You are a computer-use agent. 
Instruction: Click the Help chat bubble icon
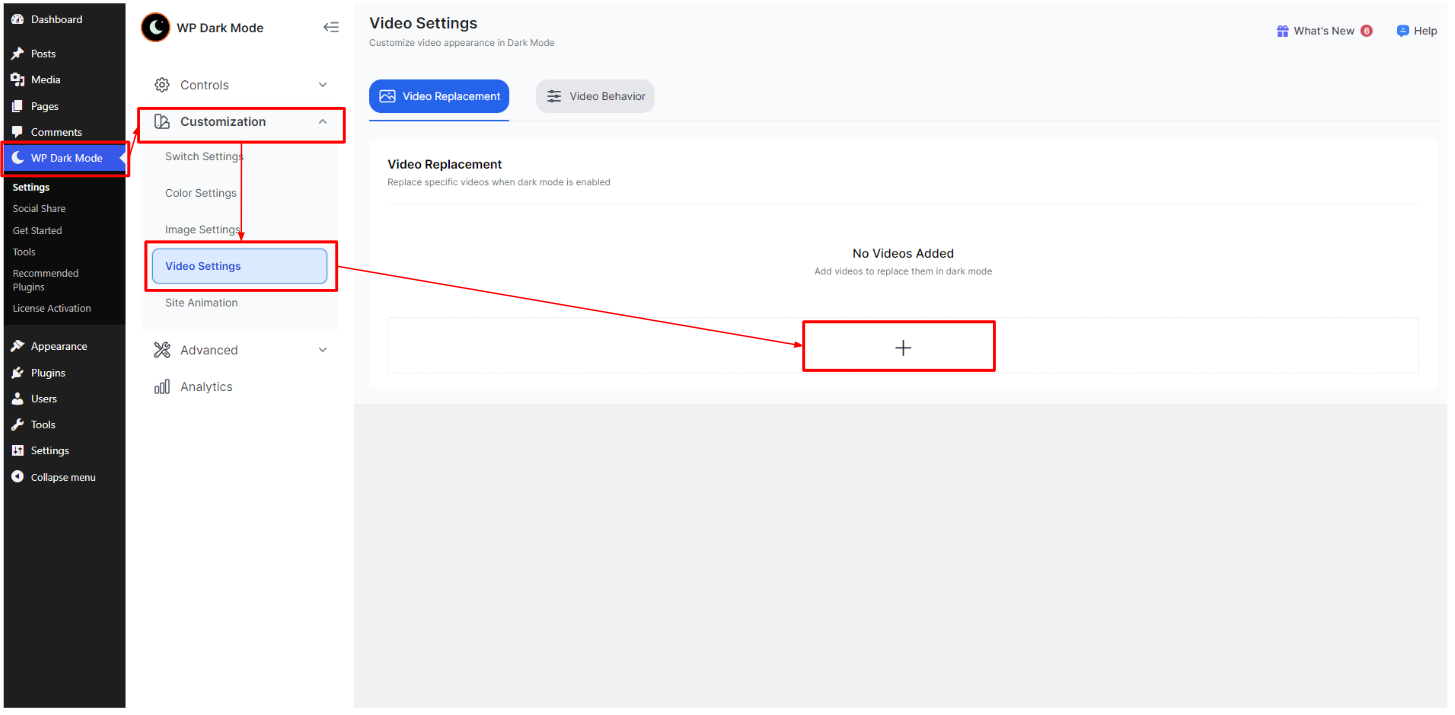tap(1403, 31)
